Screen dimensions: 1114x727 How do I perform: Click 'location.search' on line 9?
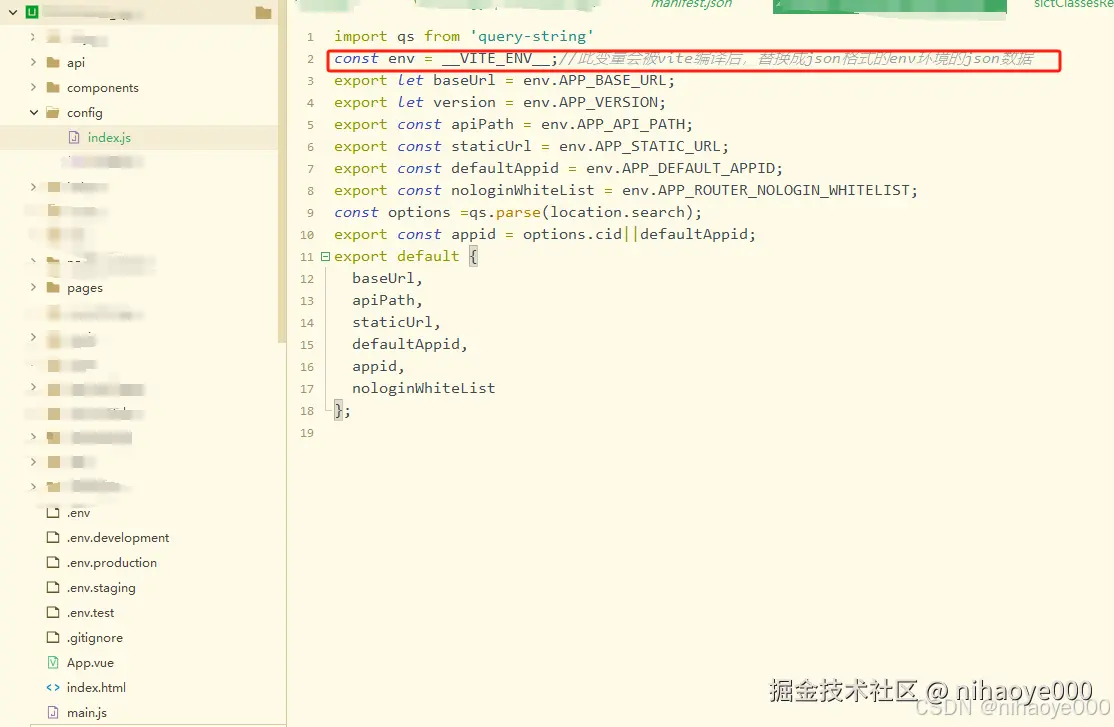(617, 212)
